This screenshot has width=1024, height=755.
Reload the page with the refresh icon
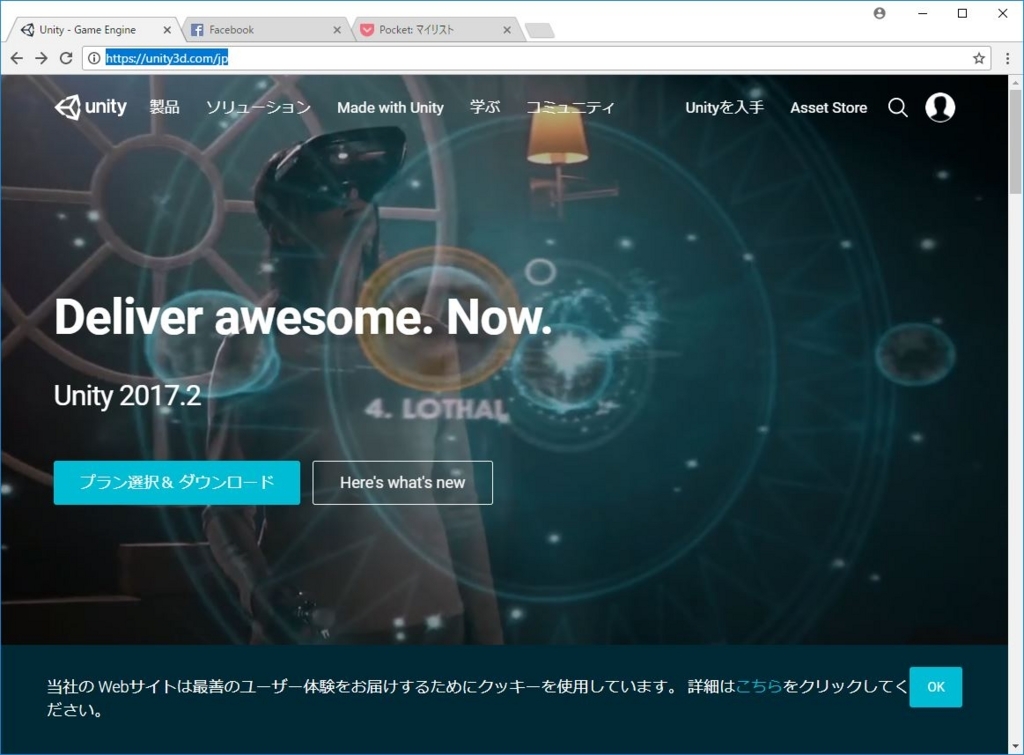pos(66,59)
